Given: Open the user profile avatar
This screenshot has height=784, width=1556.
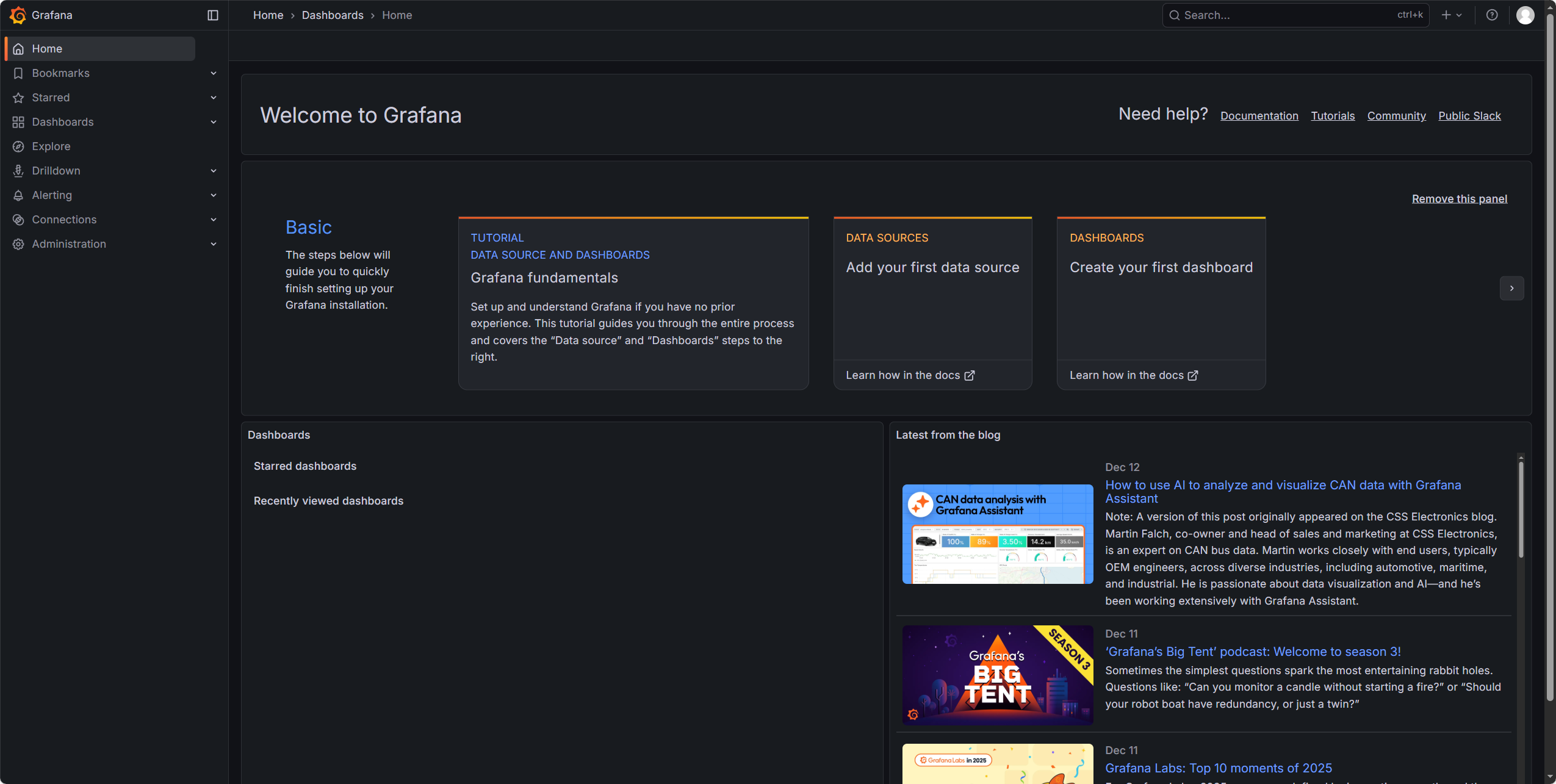Looking at the screenshot, I should pos(1525,15).
